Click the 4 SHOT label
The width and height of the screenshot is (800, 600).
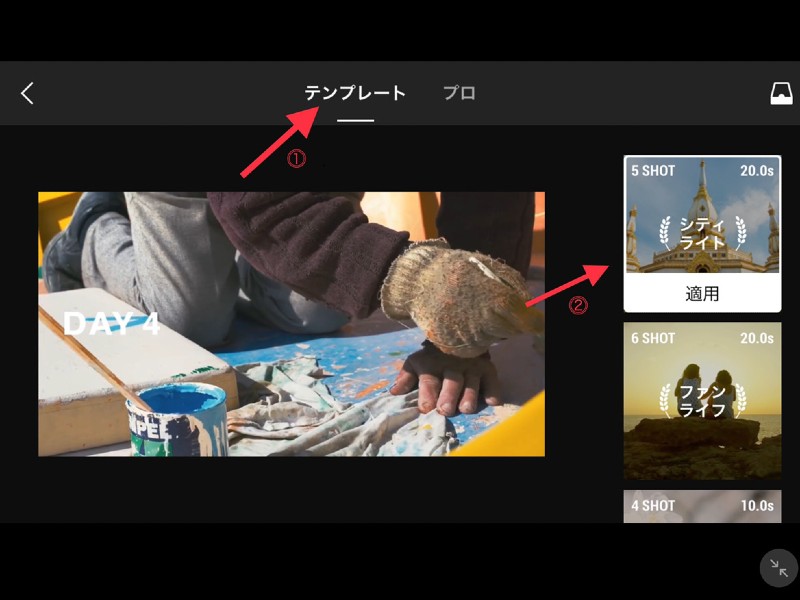pos(653,506)
